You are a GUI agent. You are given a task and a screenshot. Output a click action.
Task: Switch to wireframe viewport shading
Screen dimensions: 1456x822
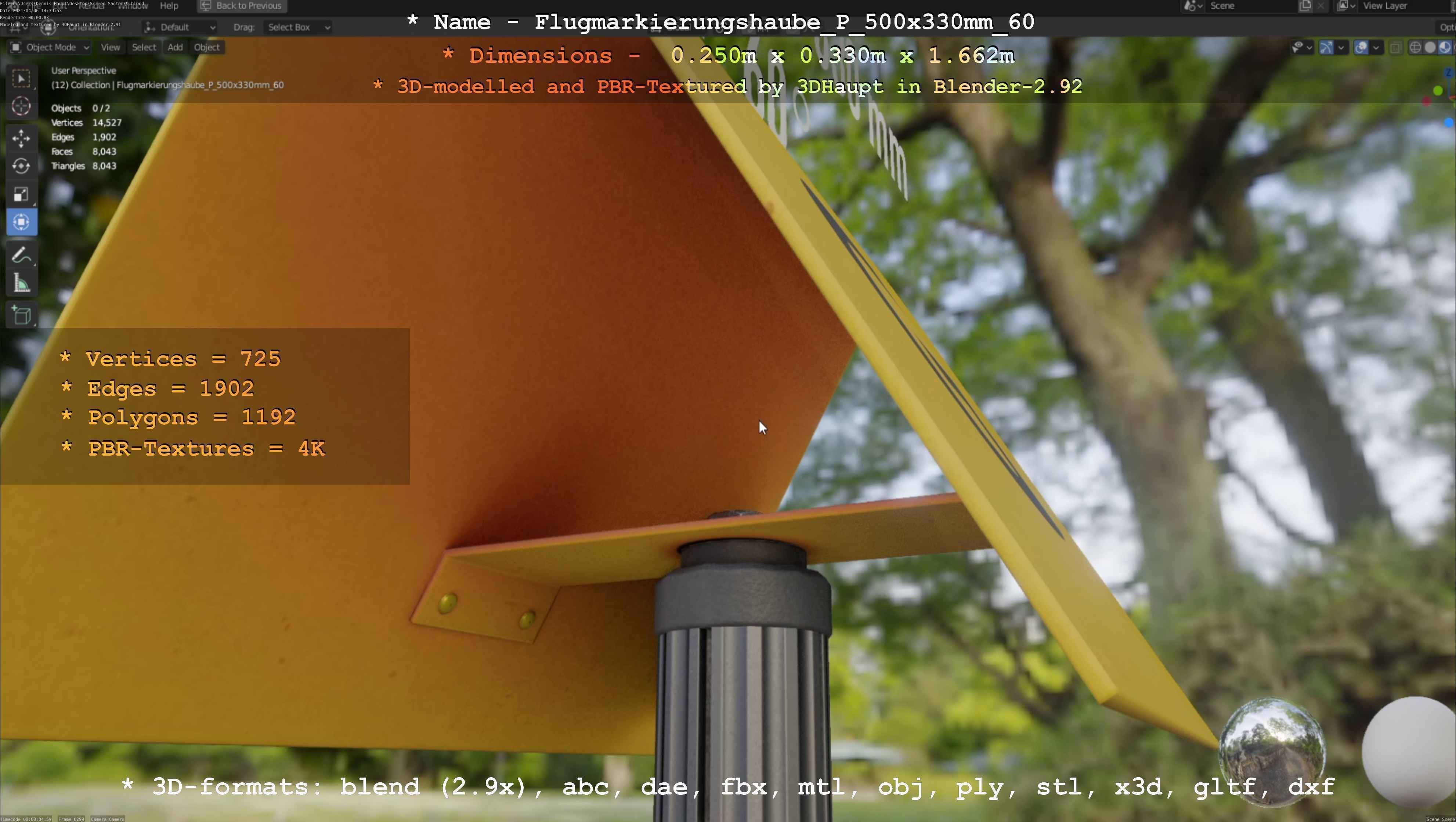tap(1415, 47)
